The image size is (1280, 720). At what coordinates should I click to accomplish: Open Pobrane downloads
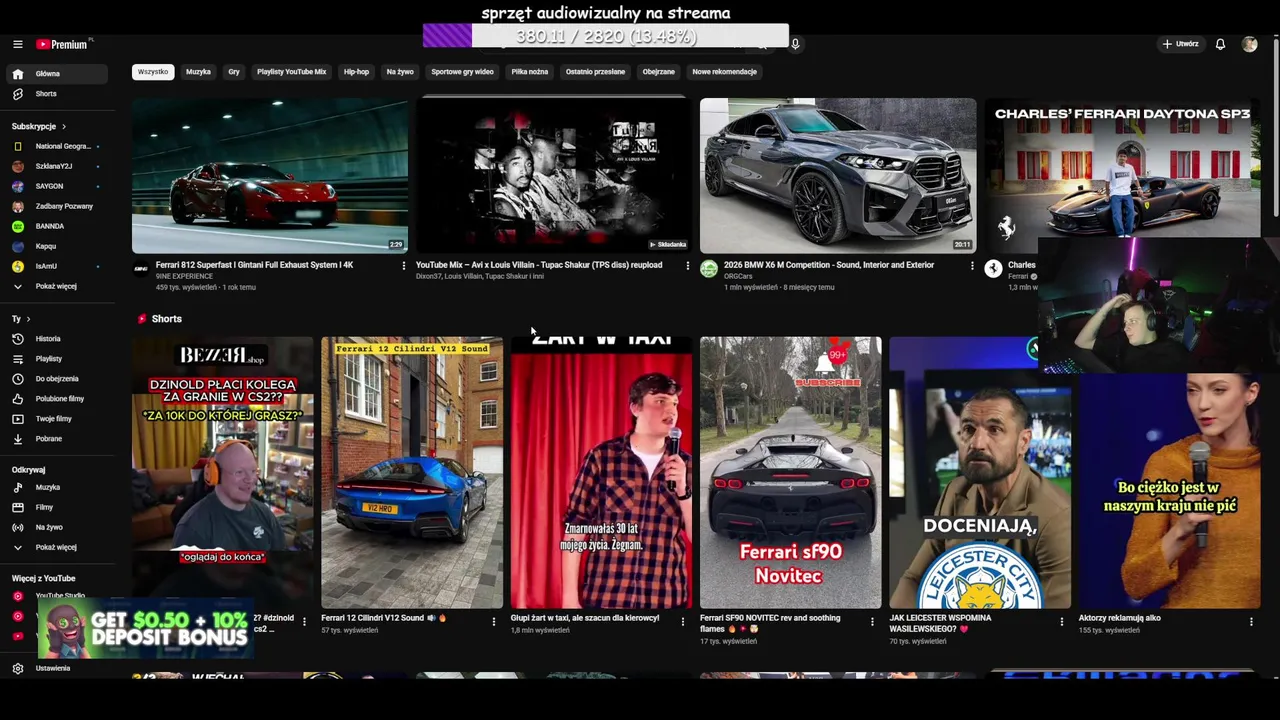[56, 439]
